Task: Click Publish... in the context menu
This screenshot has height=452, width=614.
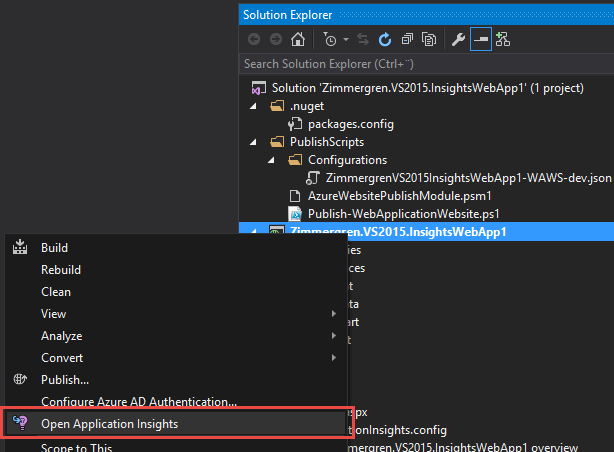Action: pyautogui.click(x=65, y=380)
